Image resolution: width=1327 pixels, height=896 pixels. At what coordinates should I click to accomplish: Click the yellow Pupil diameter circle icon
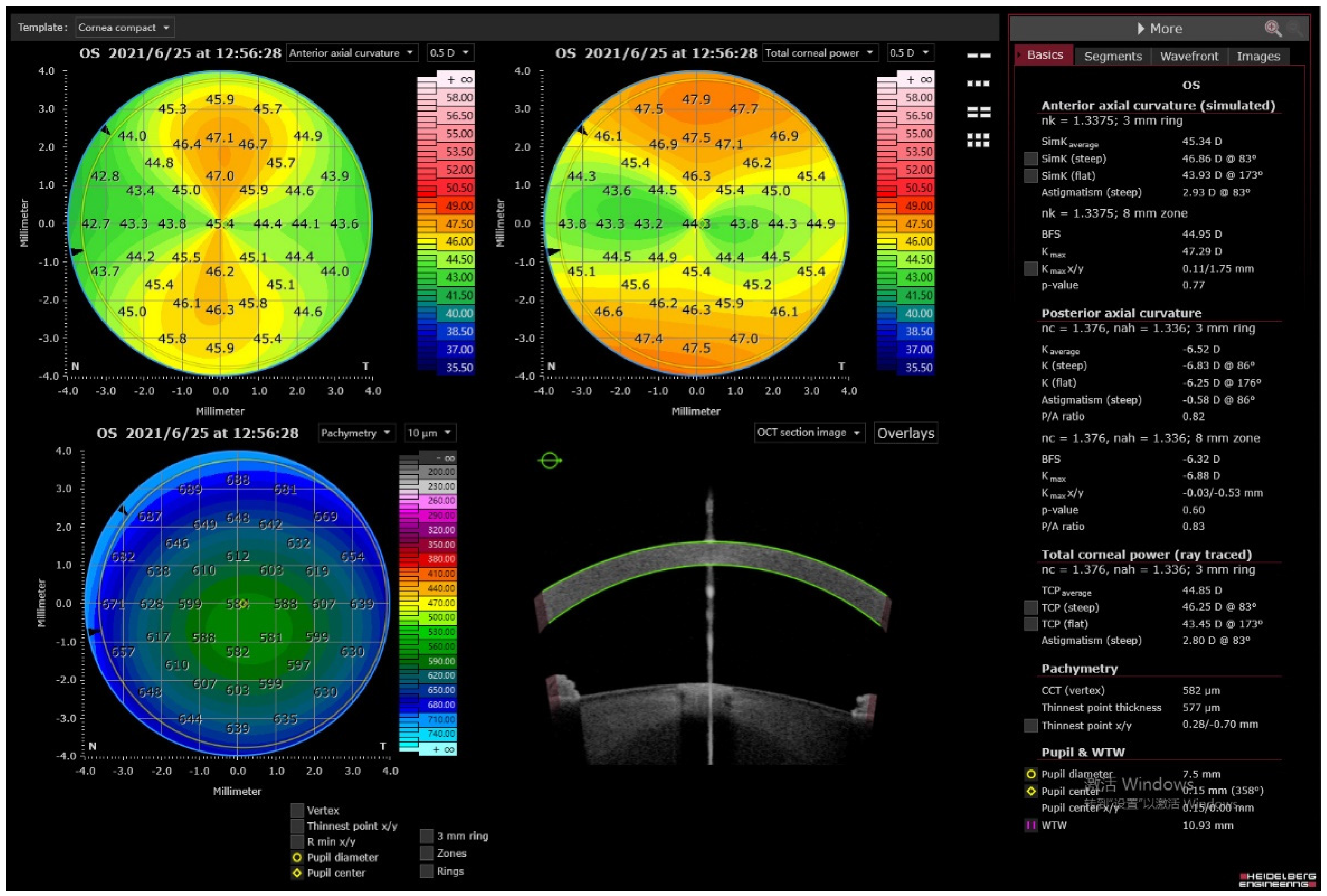point(1031,774)
